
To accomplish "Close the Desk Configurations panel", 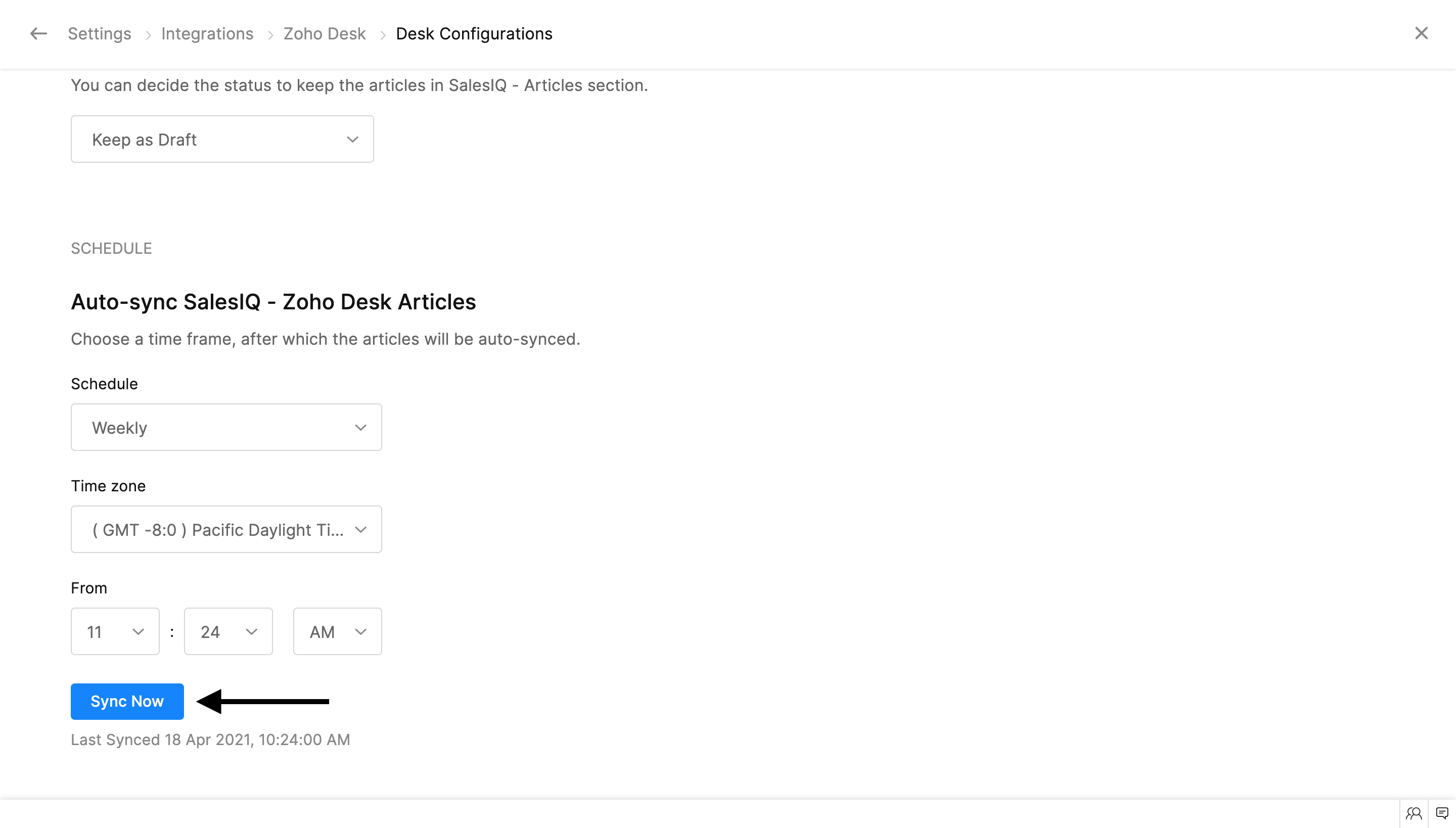I will 1421,33.
